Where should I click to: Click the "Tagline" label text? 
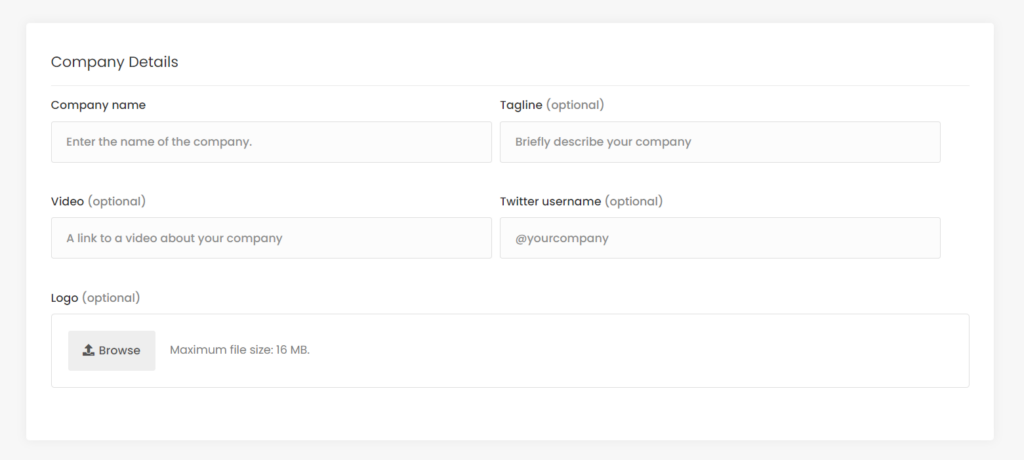(521, 105)
